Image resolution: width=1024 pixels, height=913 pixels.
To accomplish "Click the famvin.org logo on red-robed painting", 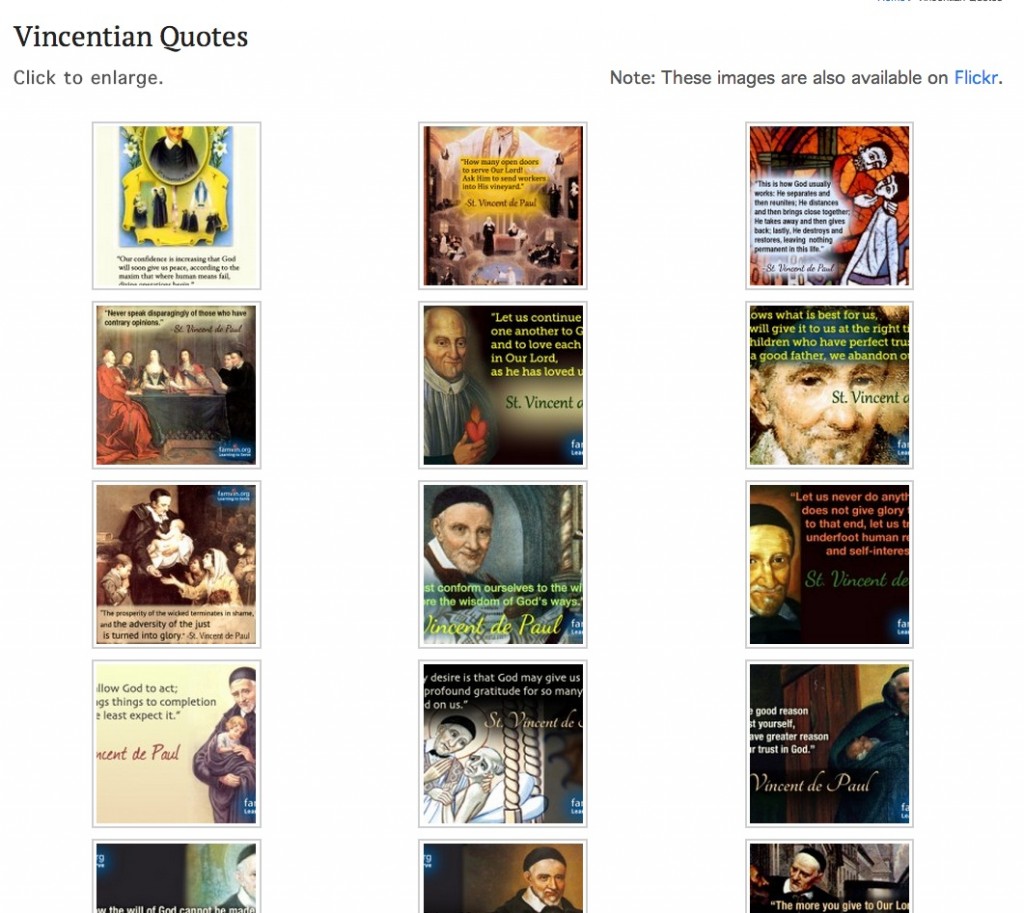I will click(x=235, y=451).
